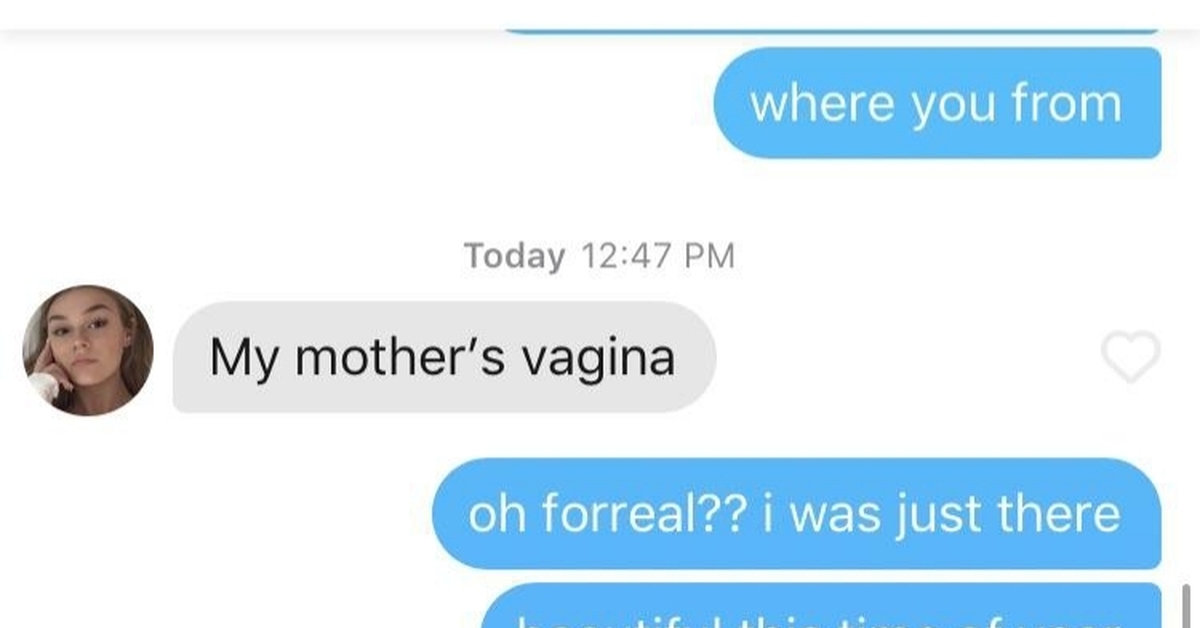Toggle the heart reaction on the received message

pyautogui.click(x=1130, y=357)
